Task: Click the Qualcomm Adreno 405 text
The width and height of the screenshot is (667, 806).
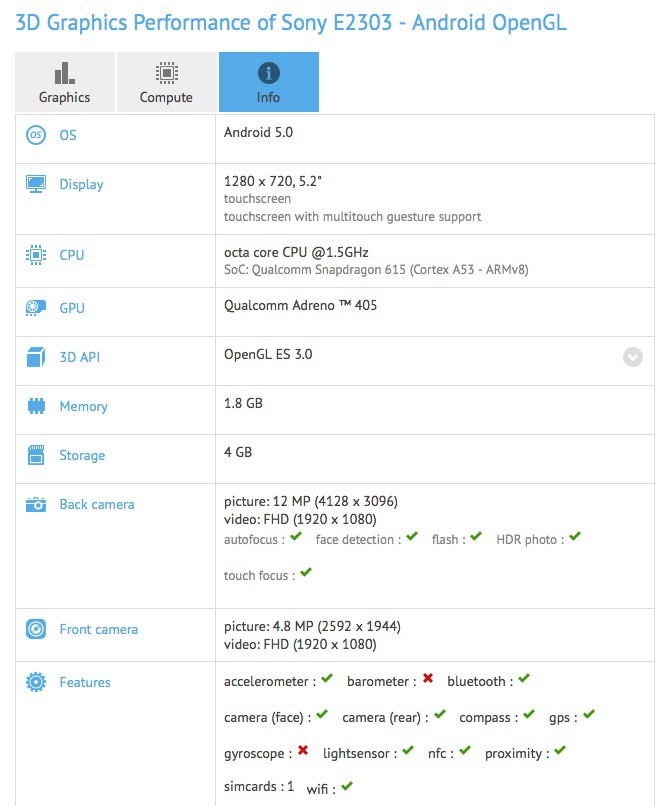Action: (301, 305)
